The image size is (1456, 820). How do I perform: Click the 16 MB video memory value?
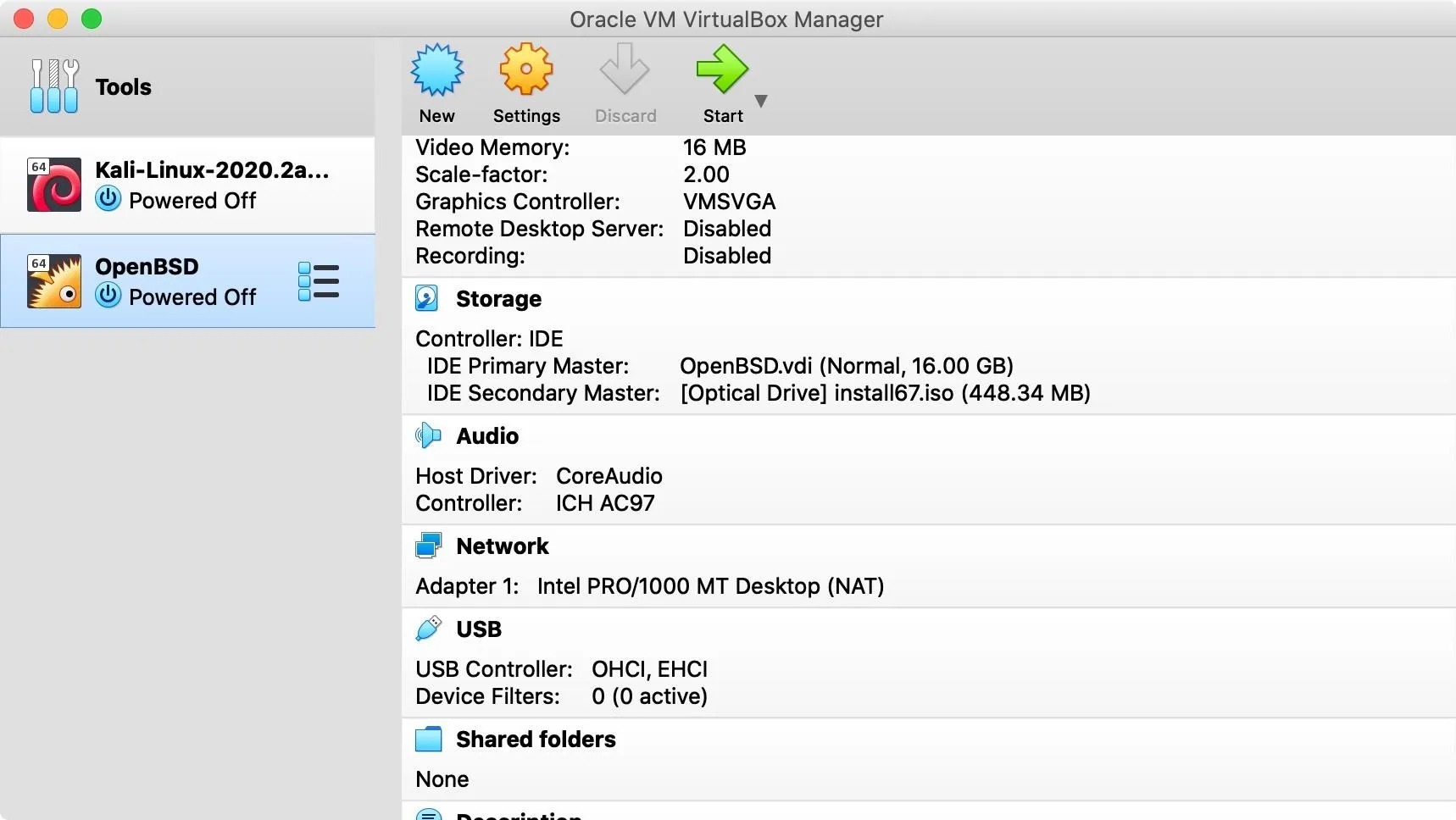pyautogui.click(x=714, y=147)
